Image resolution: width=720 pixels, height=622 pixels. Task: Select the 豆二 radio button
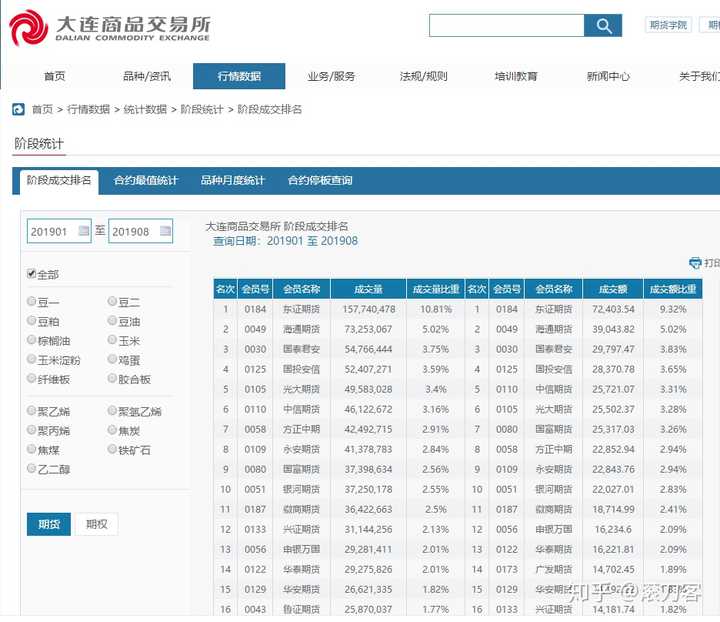(112, 301)
